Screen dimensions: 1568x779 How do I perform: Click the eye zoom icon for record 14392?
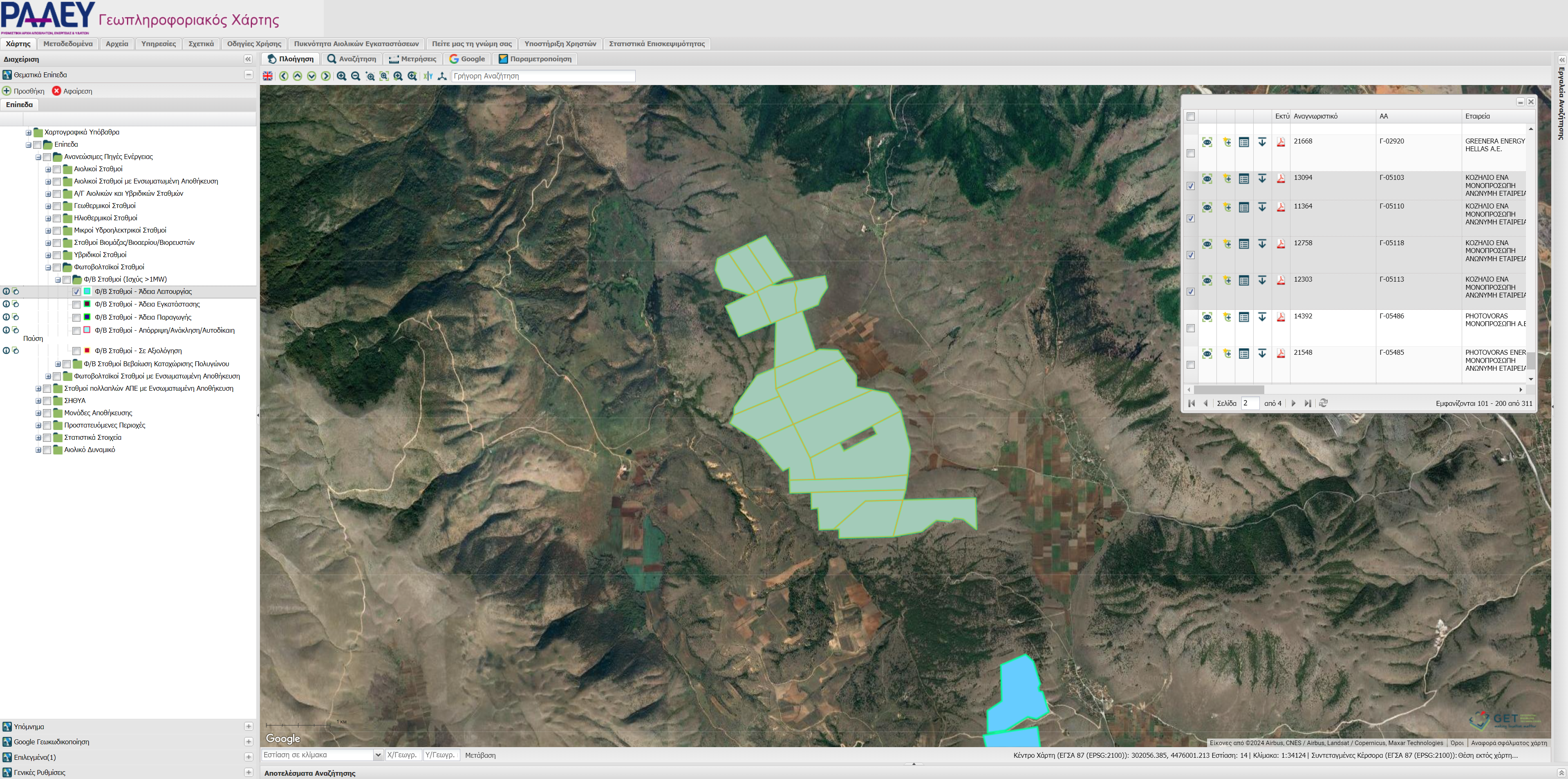click(1207, 317)
